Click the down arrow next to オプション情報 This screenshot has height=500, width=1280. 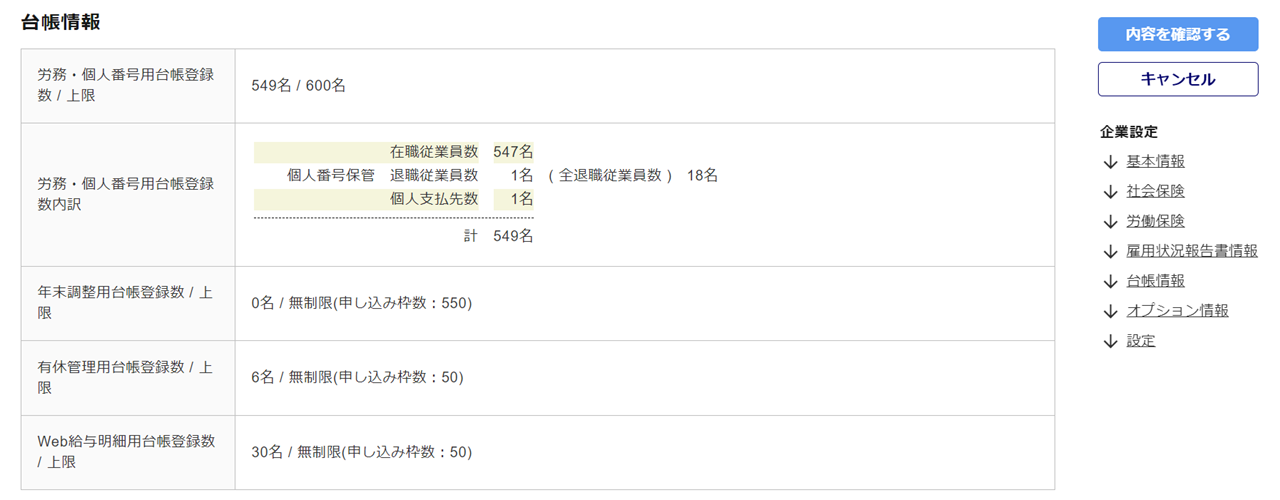point(1109,312)
